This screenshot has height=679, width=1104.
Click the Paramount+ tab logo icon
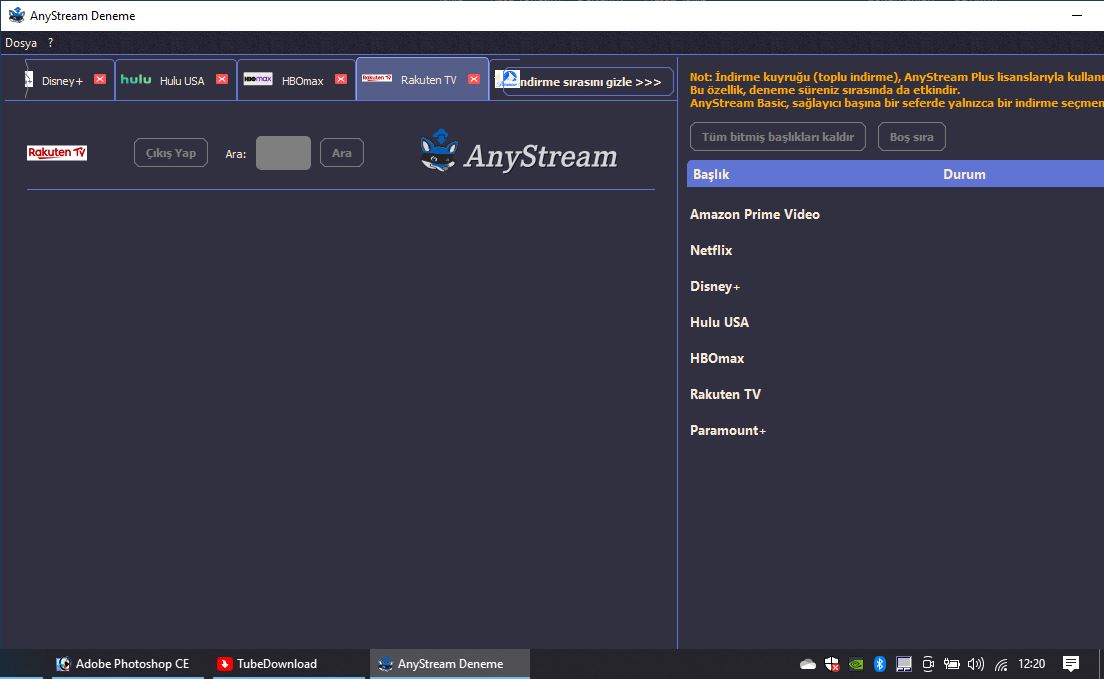click(x=506, y=78)
